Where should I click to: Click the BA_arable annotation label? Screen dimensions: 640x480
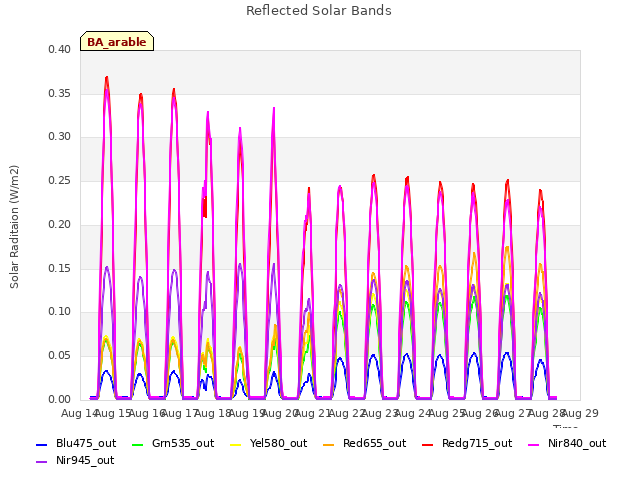pos(117,41)
